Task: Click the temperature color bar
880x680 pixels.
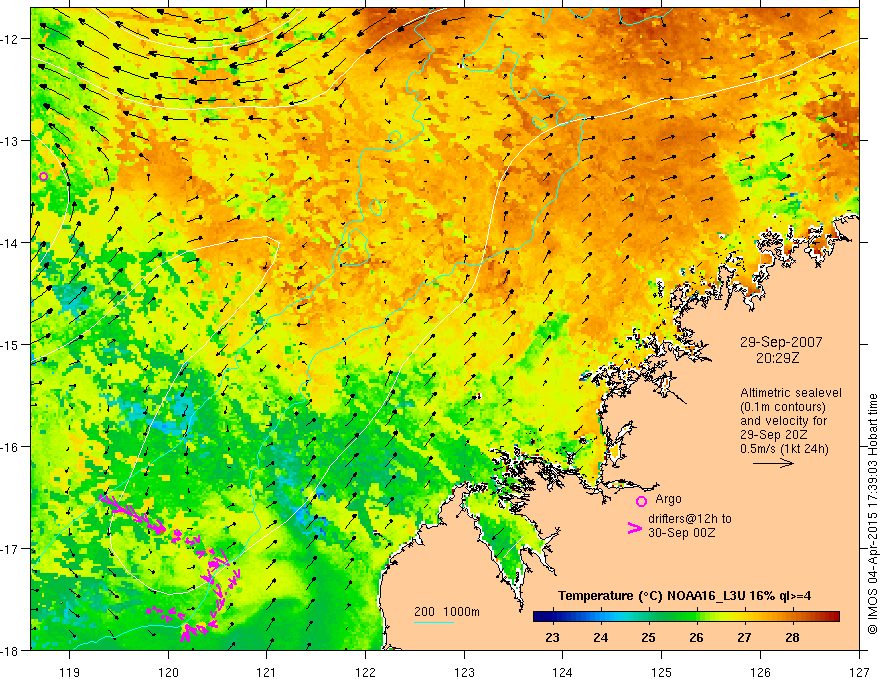Action: tap(686, 617)
